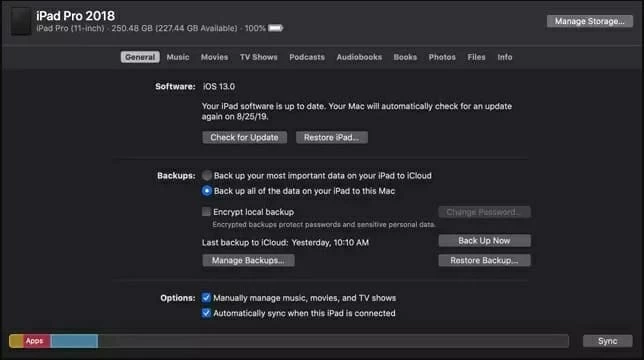Enable Encrypt local backup checkbox
This screenshot has height=360, width=644.
pyautogui.click(x=206, y=212)
